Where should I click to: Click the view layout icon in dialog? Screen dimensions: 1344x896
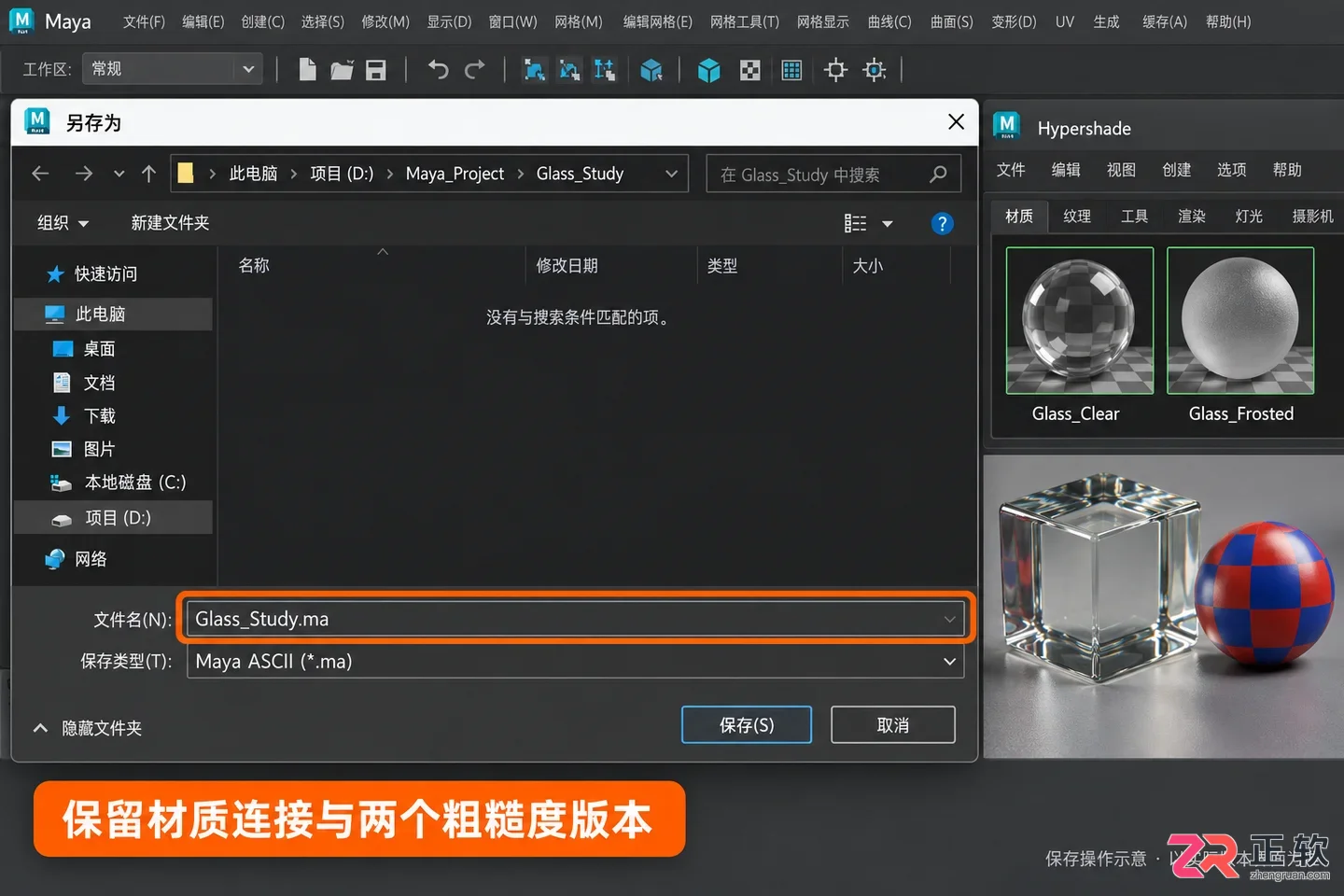[x=855, y=224]
